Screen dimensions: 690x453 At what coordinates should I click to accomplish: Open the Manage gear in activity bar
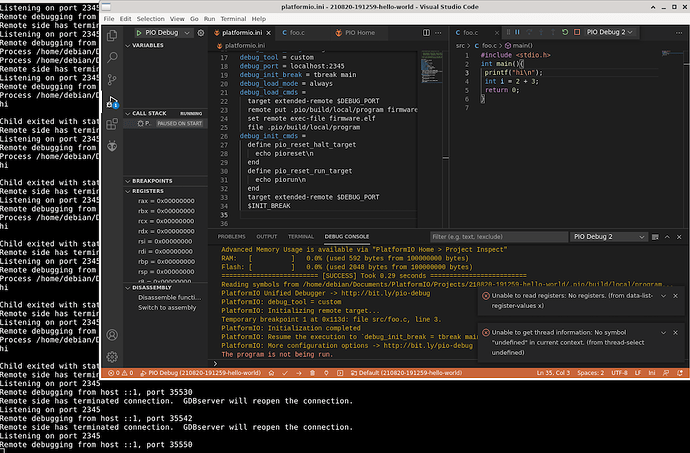click(112, 357)
